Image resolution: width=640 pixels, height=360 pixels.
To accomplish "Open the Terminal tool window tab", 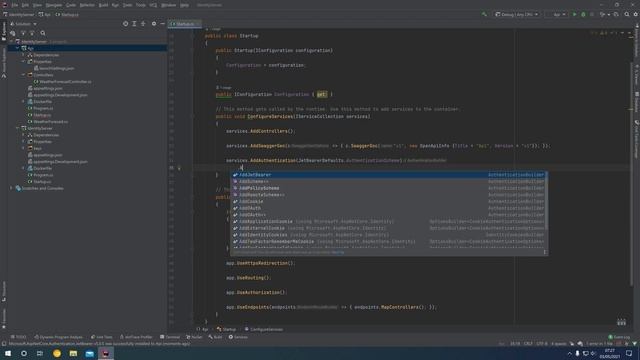I will click(x=170, y=337).
